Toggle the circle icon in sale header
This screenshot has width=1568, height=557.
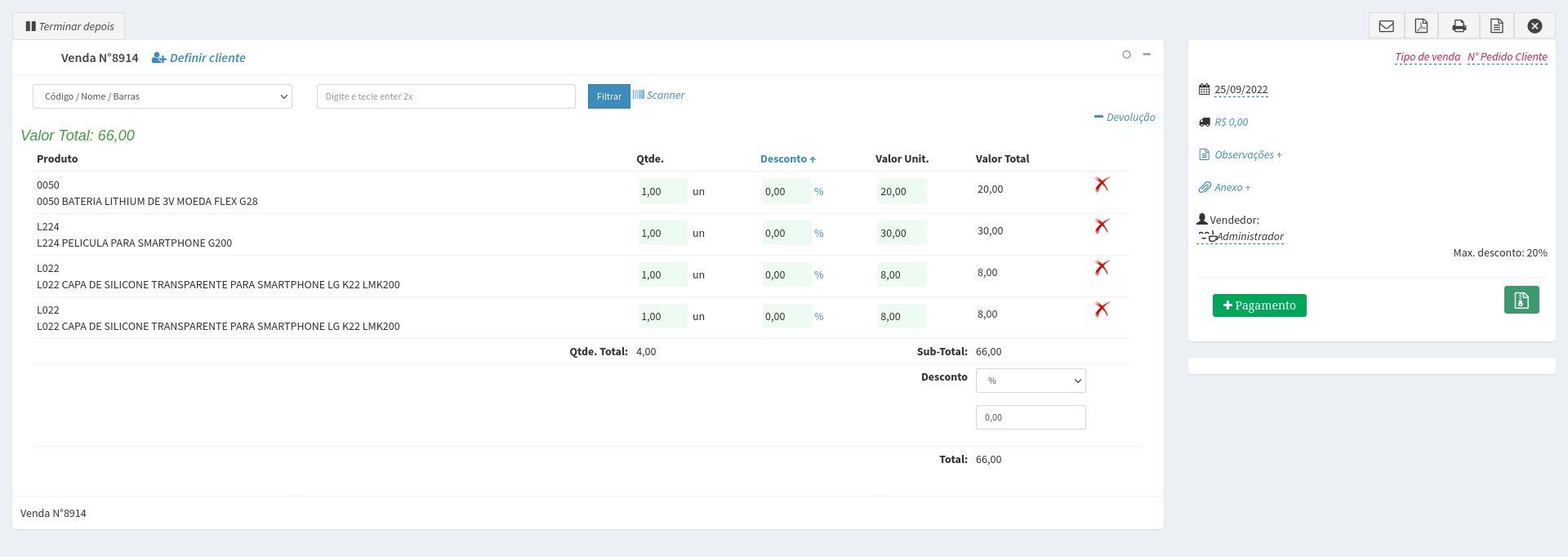click(x=1126, y=55)
